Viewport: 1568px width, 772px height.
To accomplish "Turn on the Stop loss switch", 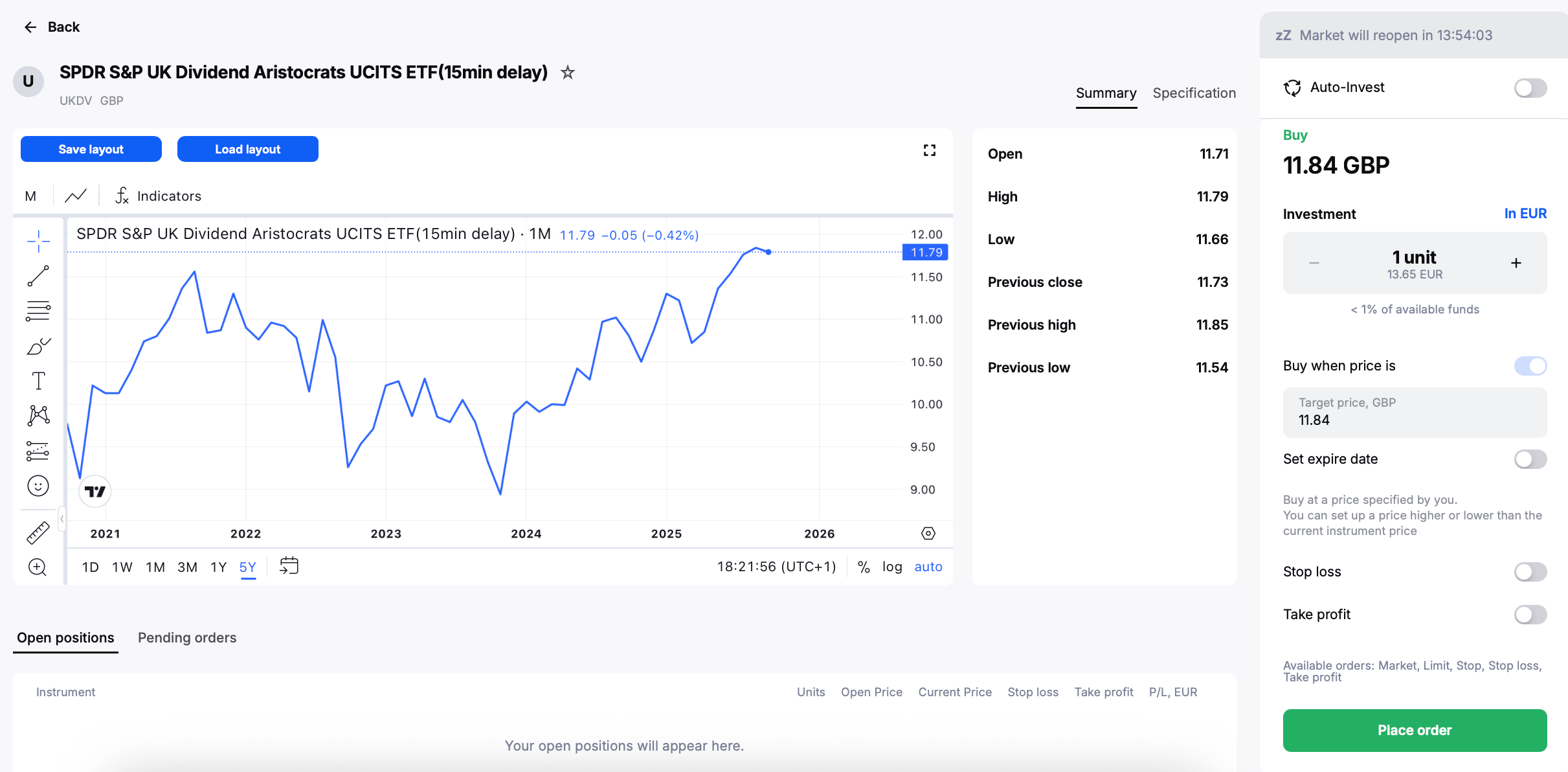I will 1530,572.
